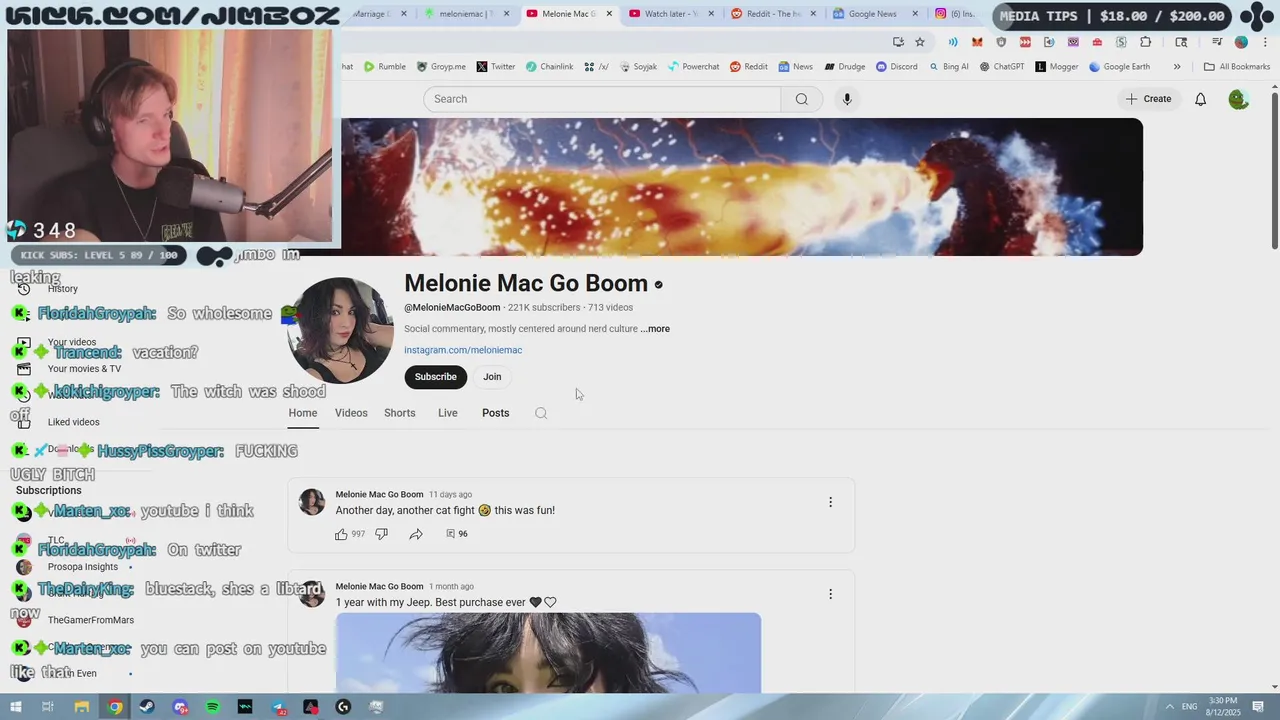Image resolution: width=1280 pixels, height=720 pixels.
Task: Switch to the Reddit browser tab
Action: click(x=775, y=14)
